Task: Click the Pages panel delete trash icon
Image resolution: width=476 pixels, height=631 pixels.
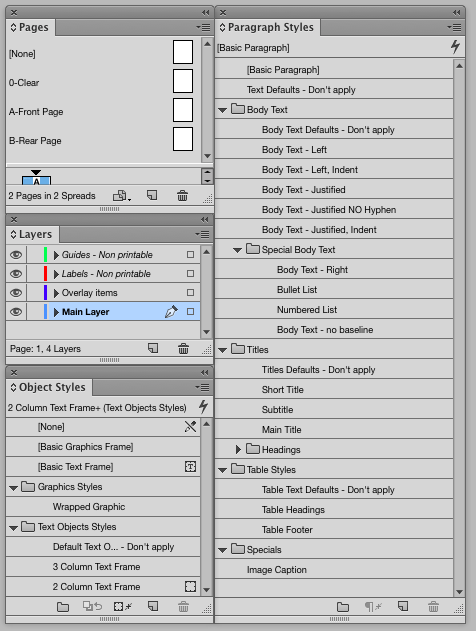Action: click(x=182, y=196)
